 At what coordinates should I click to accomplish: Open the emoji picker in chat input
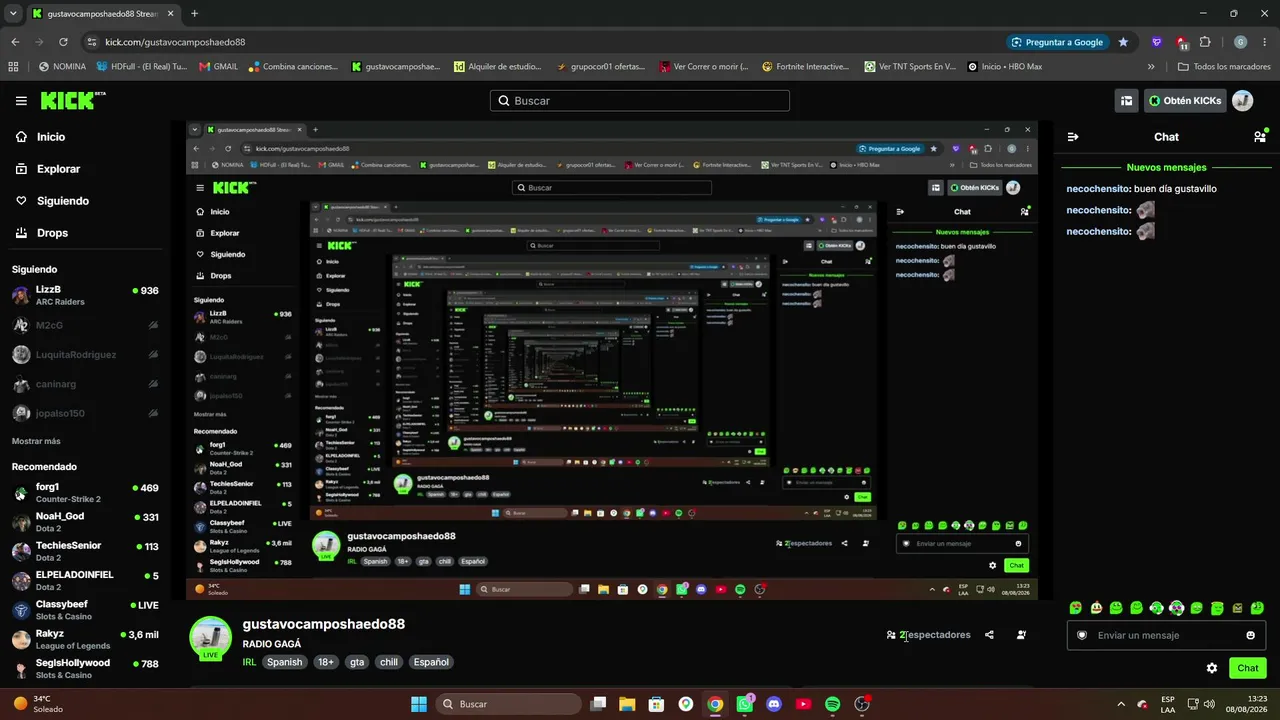(x=1250, y=635)
